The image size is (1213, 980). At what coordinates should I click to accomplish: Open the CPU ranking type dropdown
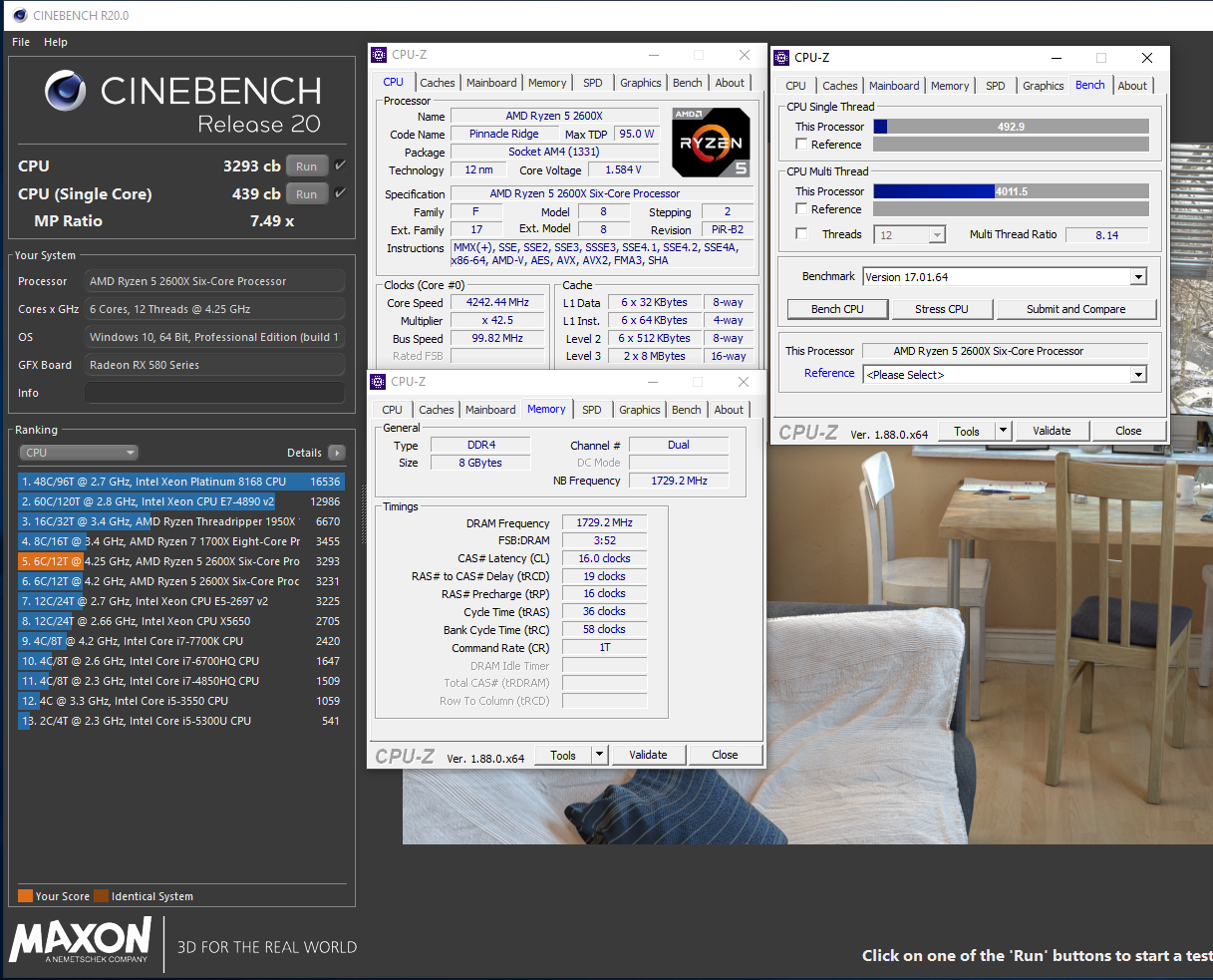79,453
